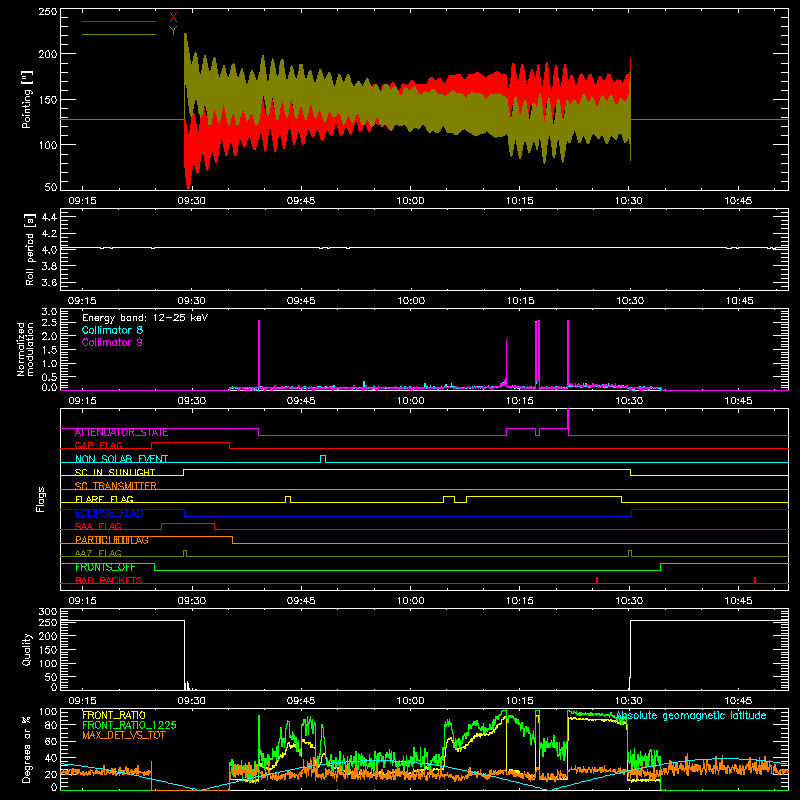Click the SC_TRANSMITTER flag label
Image resolution: width=800 pixels, height=800 pixels.
[x=116, y=486]
